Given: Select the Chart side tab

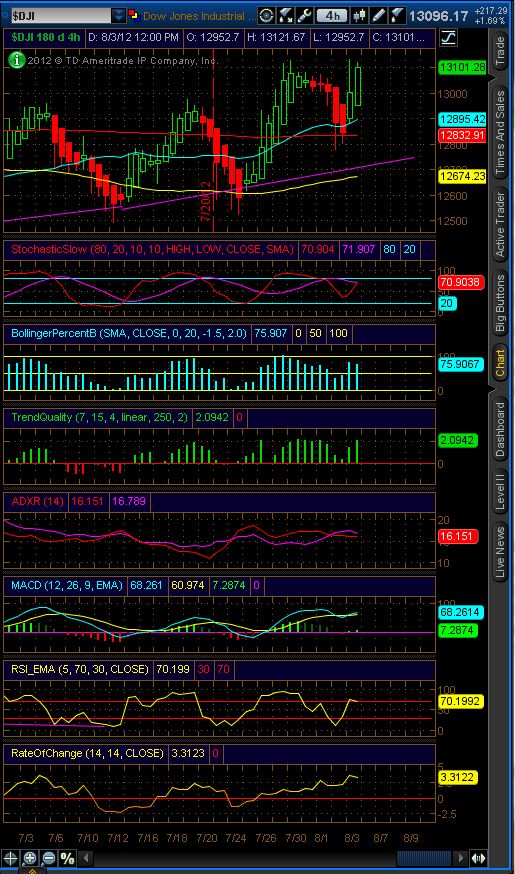Looking at the screenshot, I should tap(501, 363).
